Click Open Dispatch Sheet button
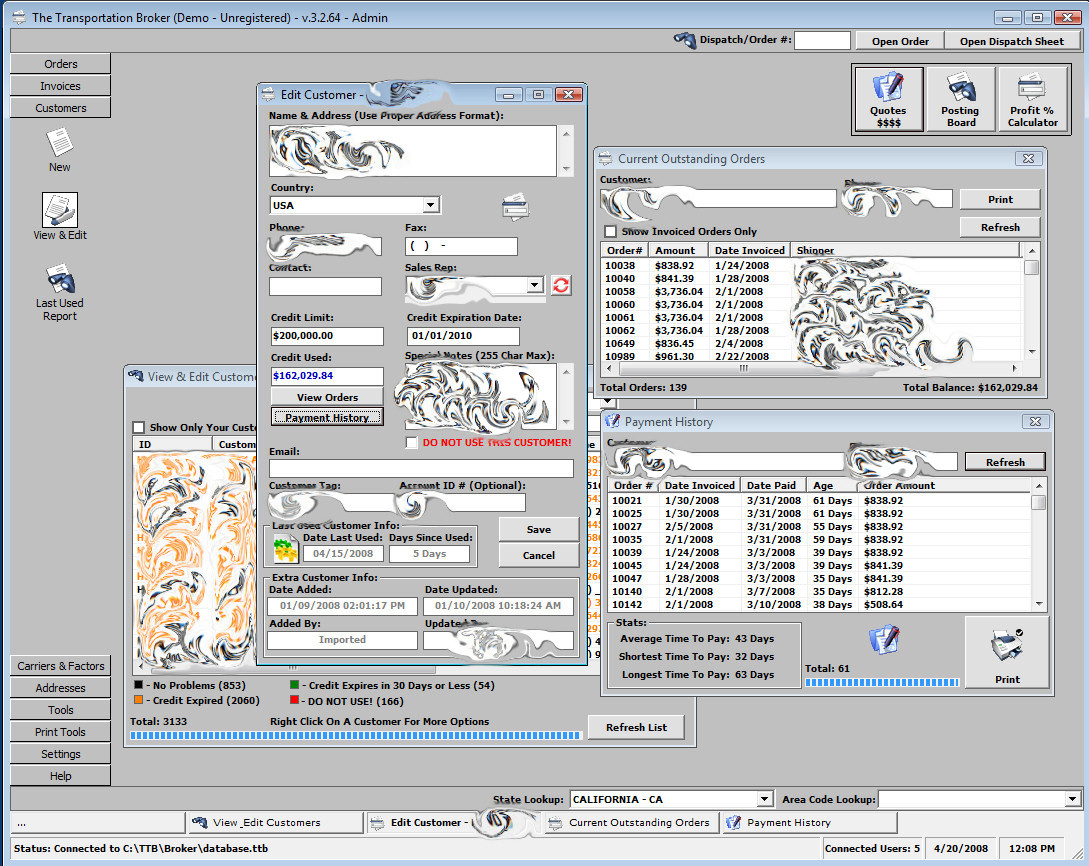This screenshot has height=866, width=1089. [x=1012, y=41]
